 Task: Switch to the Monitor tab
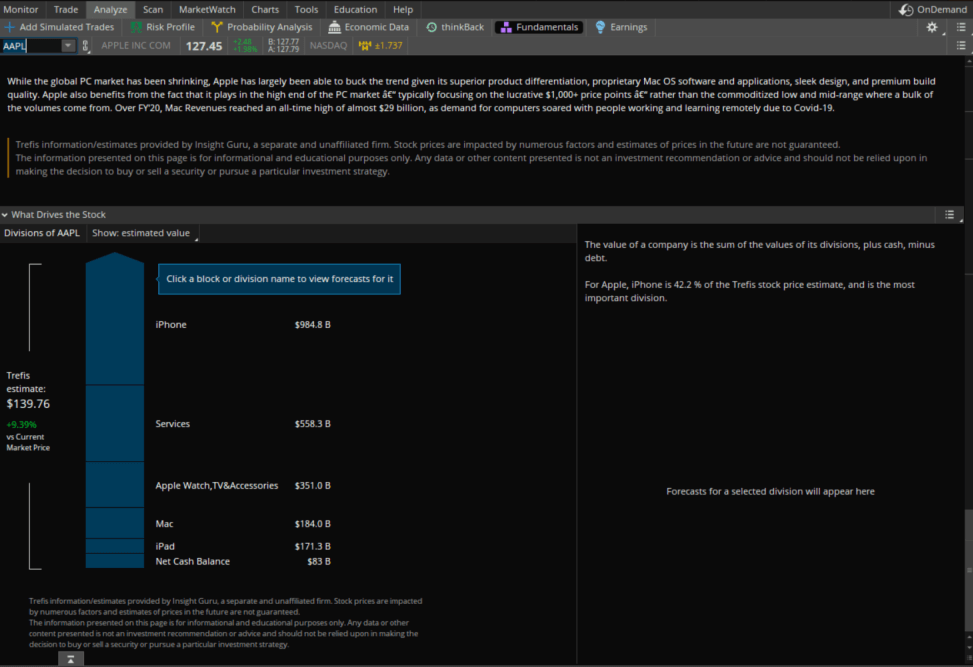pos(20,9)
